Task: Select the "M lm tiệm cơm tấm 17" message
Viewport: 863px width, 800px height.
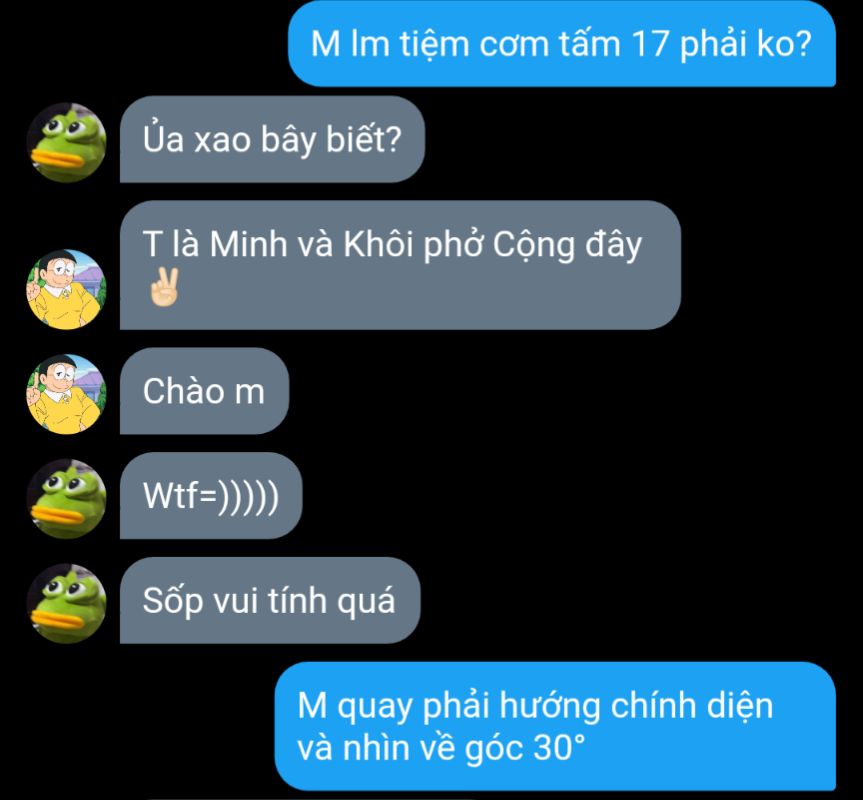Action: tap(562, 43)
